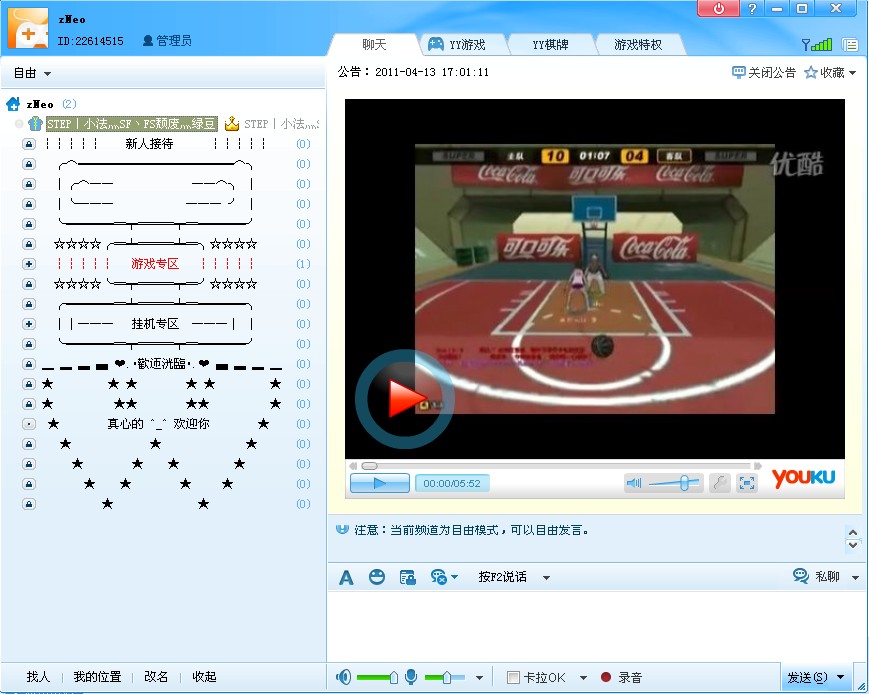
Task: Open the 自由 mode dropdown
Action: point(32,73)
